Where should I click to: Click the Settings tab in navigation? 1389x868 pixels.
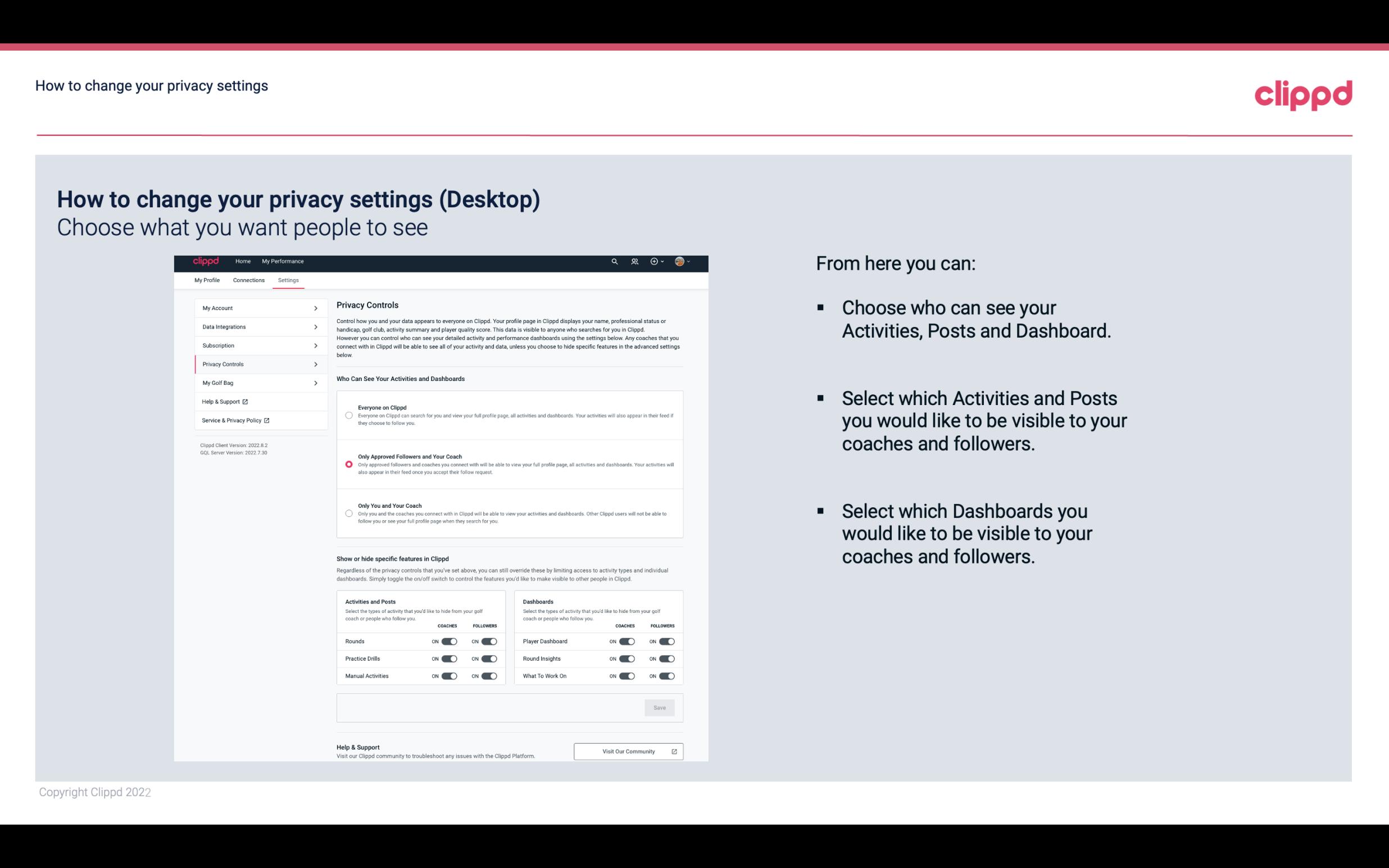pos(289,280)
